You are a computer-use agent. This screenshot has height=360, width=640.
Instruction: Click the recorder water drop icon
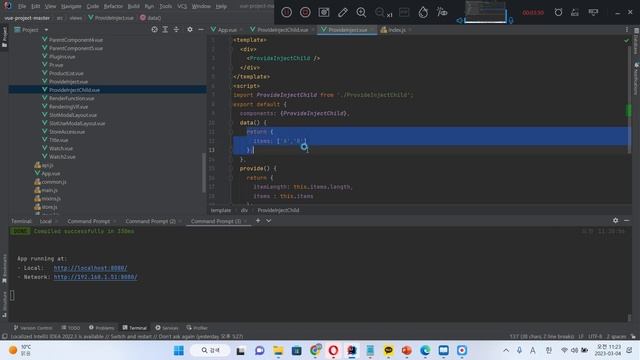point(423,12)
